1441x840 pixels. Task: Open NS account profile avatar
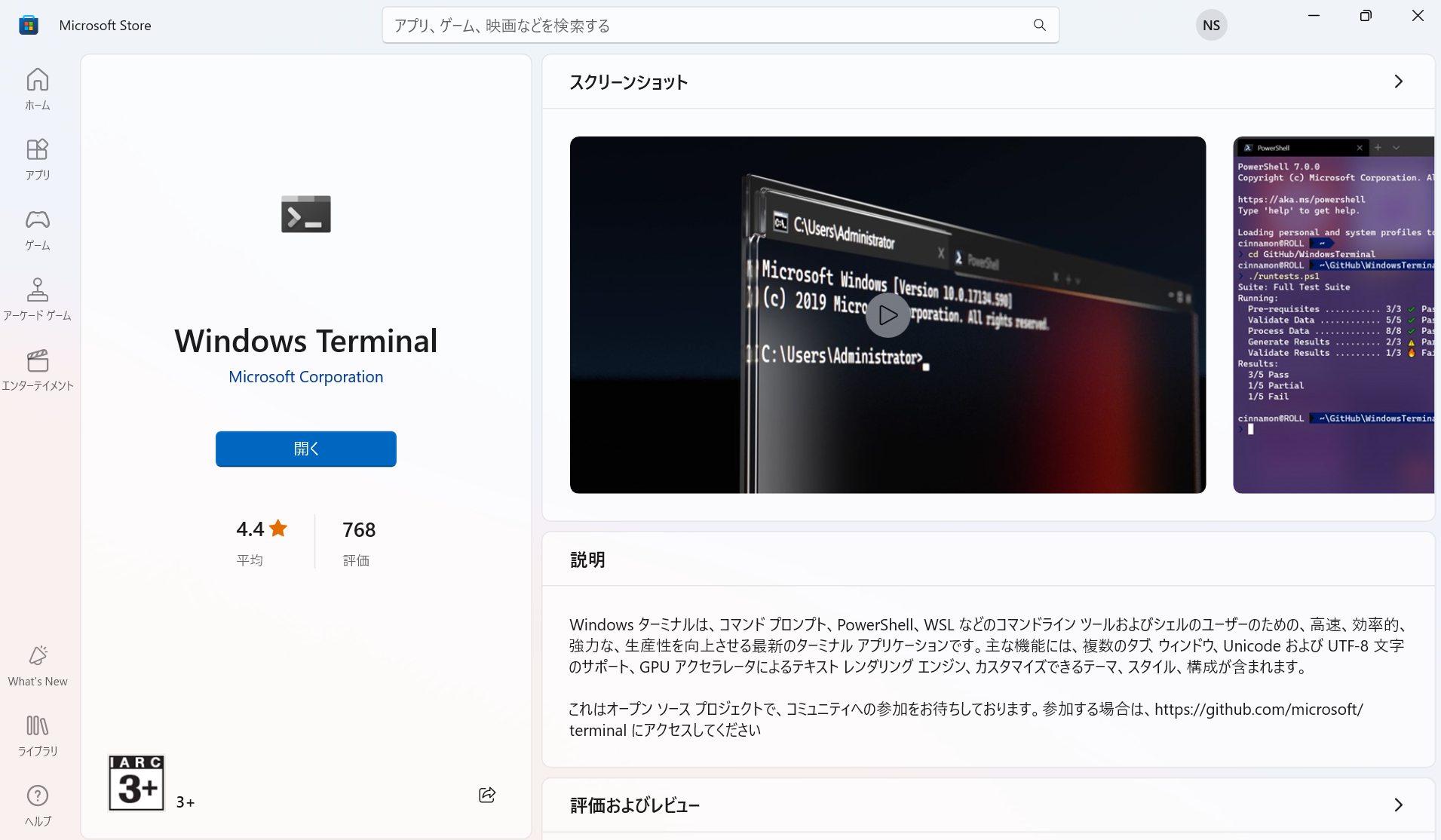click(1211, 25)
